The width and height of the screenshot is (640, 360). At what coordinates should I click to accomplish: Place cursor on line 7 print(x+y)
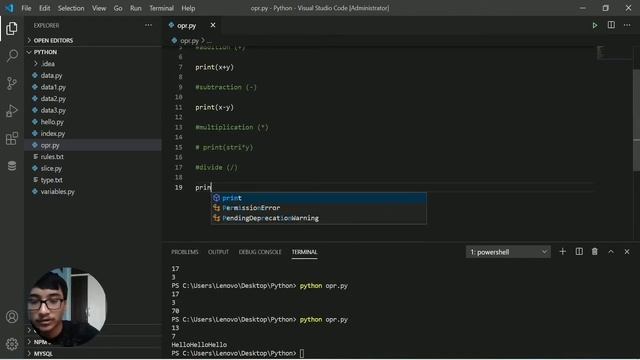214,67
